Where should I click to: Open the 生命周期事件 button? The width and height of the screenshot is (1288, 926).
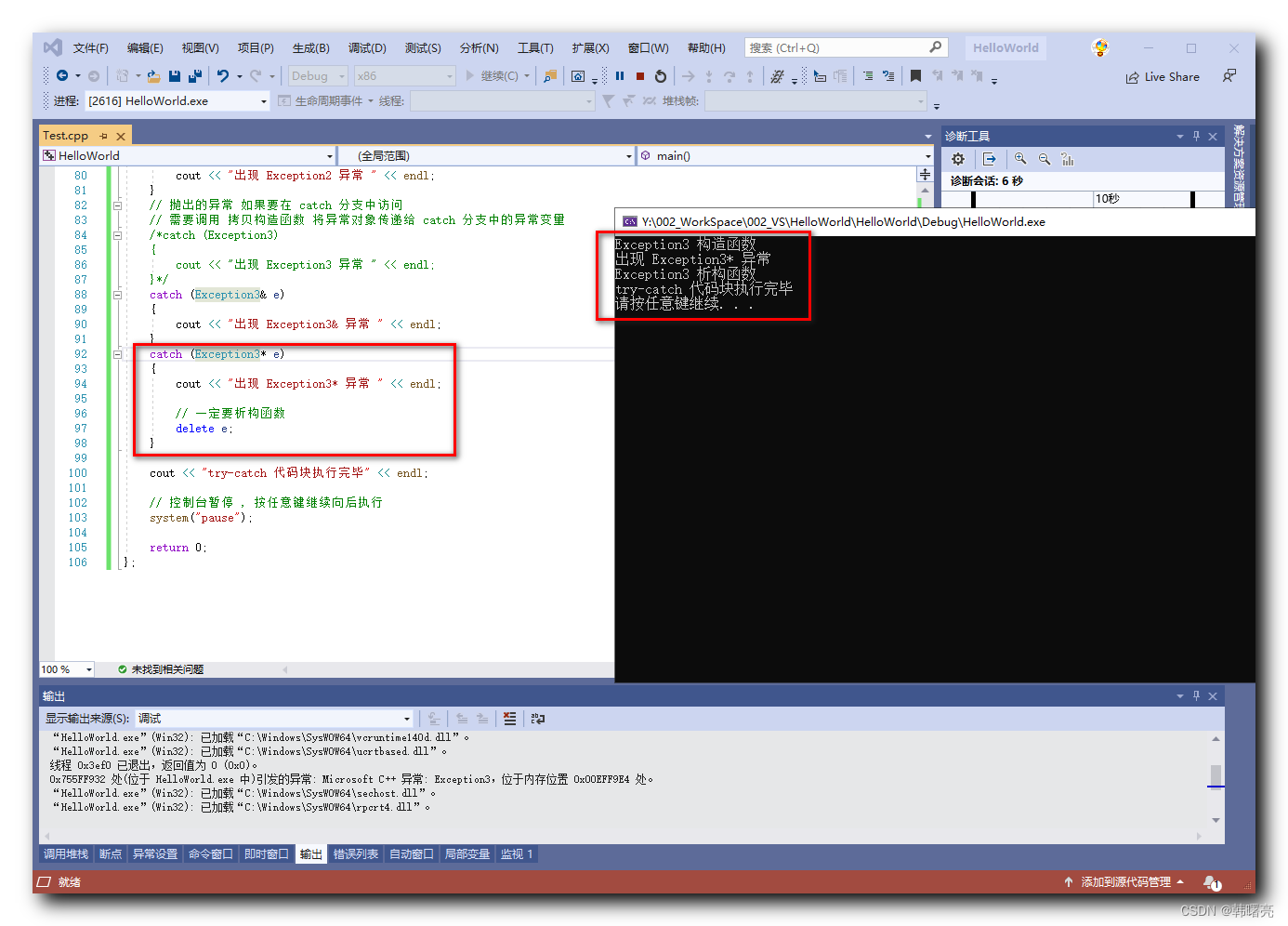pyautogui.click(x=325, y=100)
